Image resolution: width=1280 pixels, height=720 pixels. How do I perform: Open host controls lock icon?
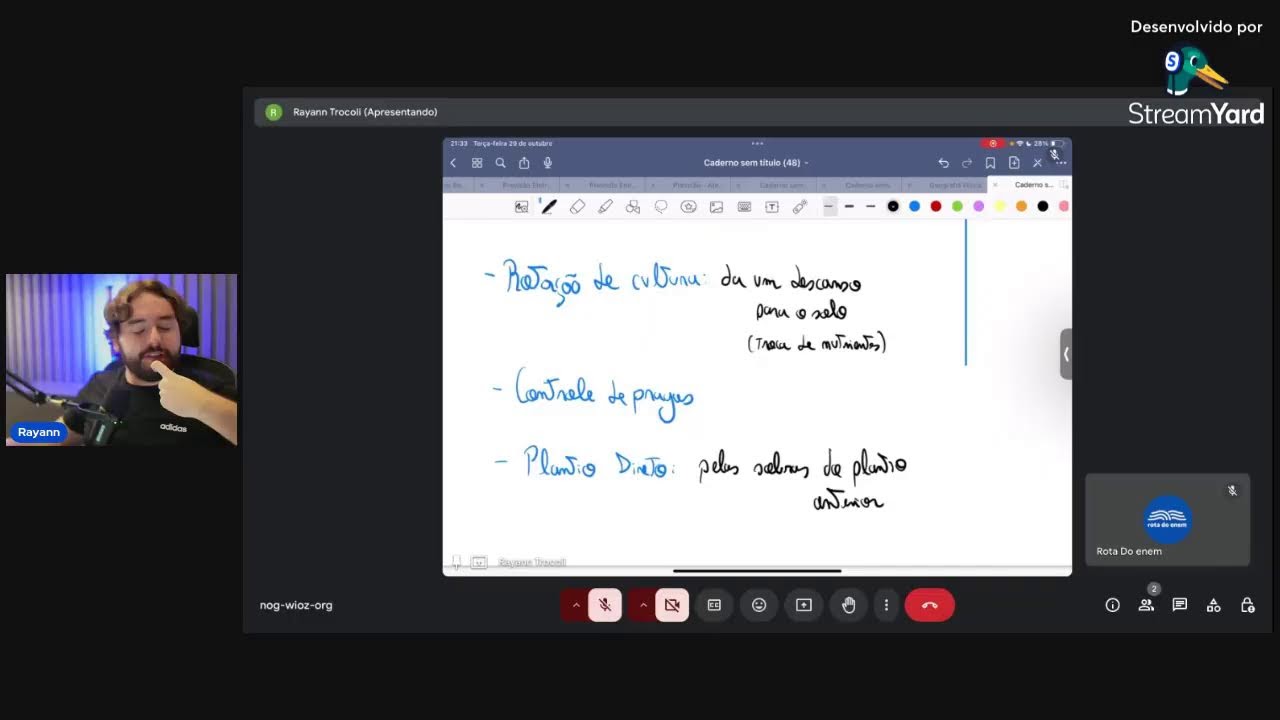[x=1247, y=605]
